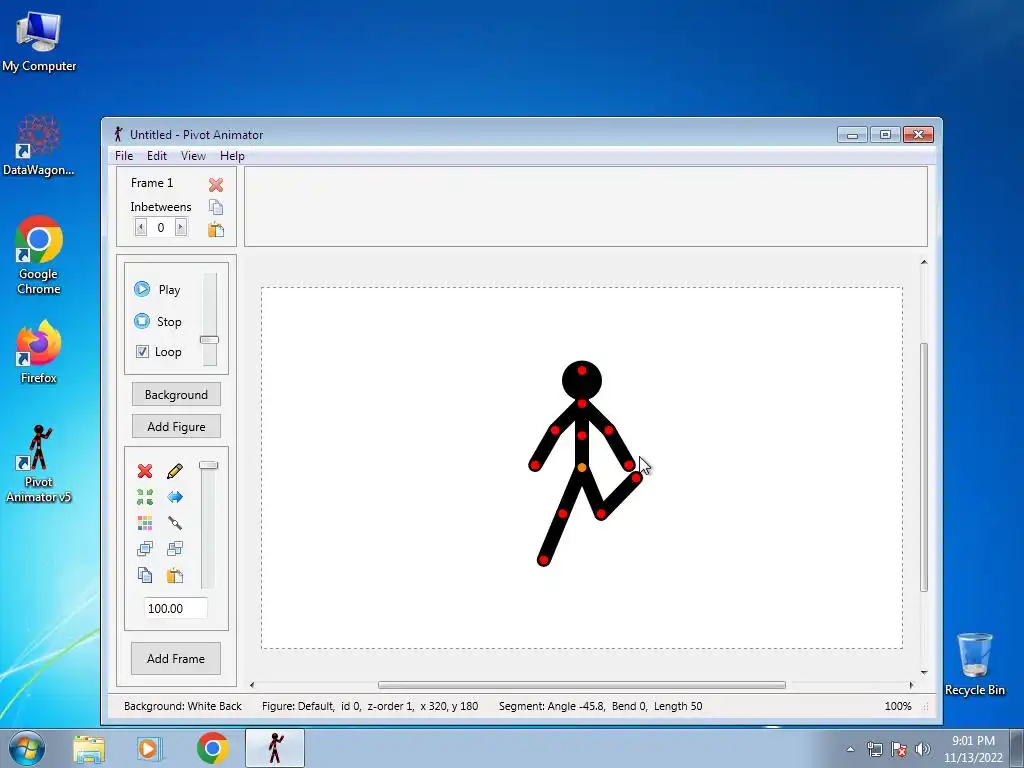This screenshot has width=1024, height=768.
Task: Toggle the Loop checkbox
Action: (142, 351)
